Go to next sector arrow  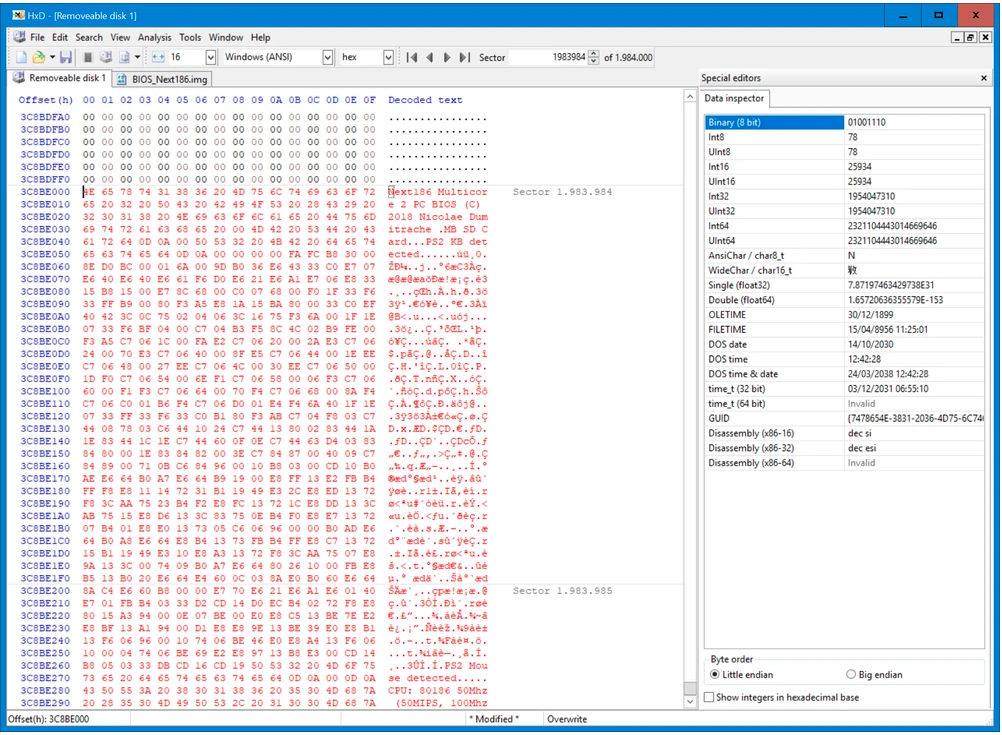click(447, 58)
